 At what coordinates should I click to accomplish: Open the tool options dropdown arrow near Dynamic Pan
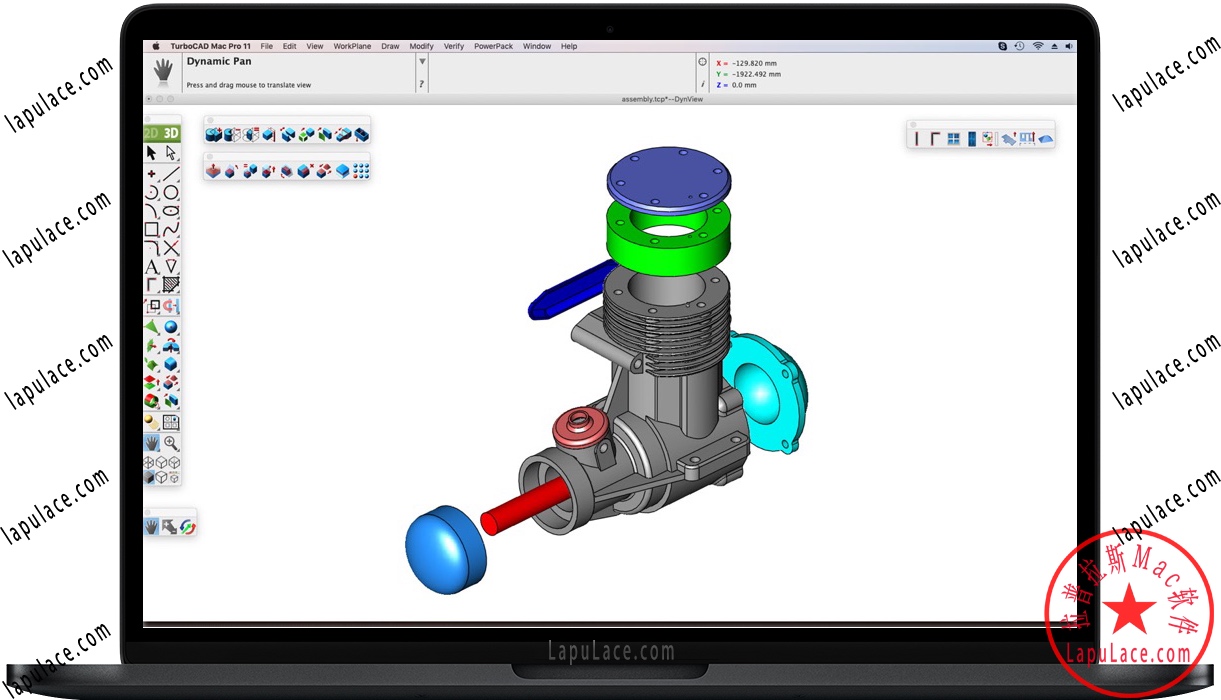coord(422,61)
